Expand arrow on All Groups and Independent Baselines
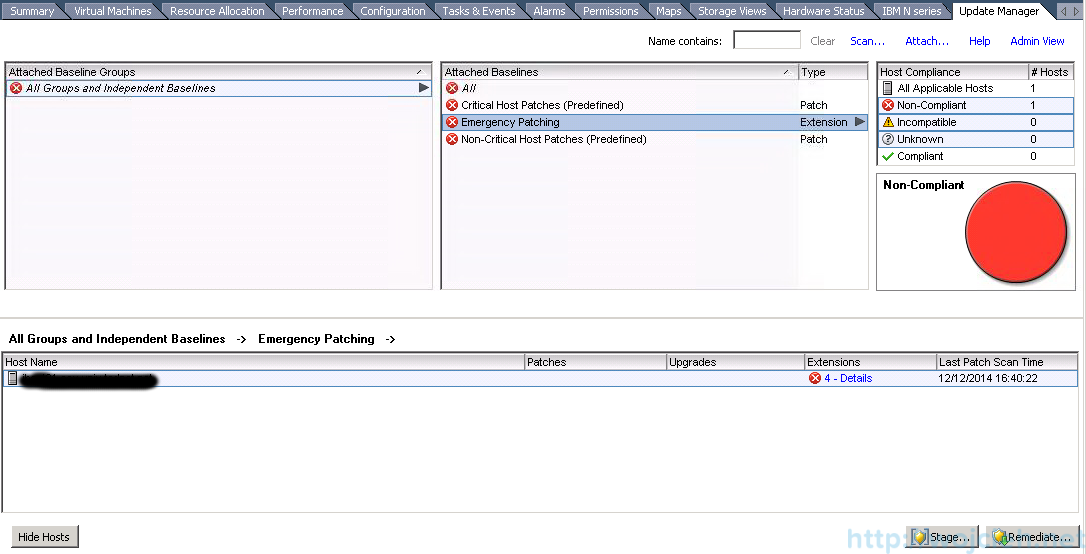 [424, 88]
